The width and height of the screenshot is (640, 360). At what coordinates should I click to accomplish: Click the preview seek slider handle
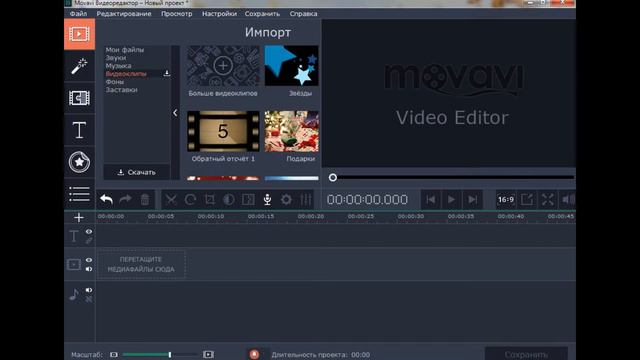(333, 178)
